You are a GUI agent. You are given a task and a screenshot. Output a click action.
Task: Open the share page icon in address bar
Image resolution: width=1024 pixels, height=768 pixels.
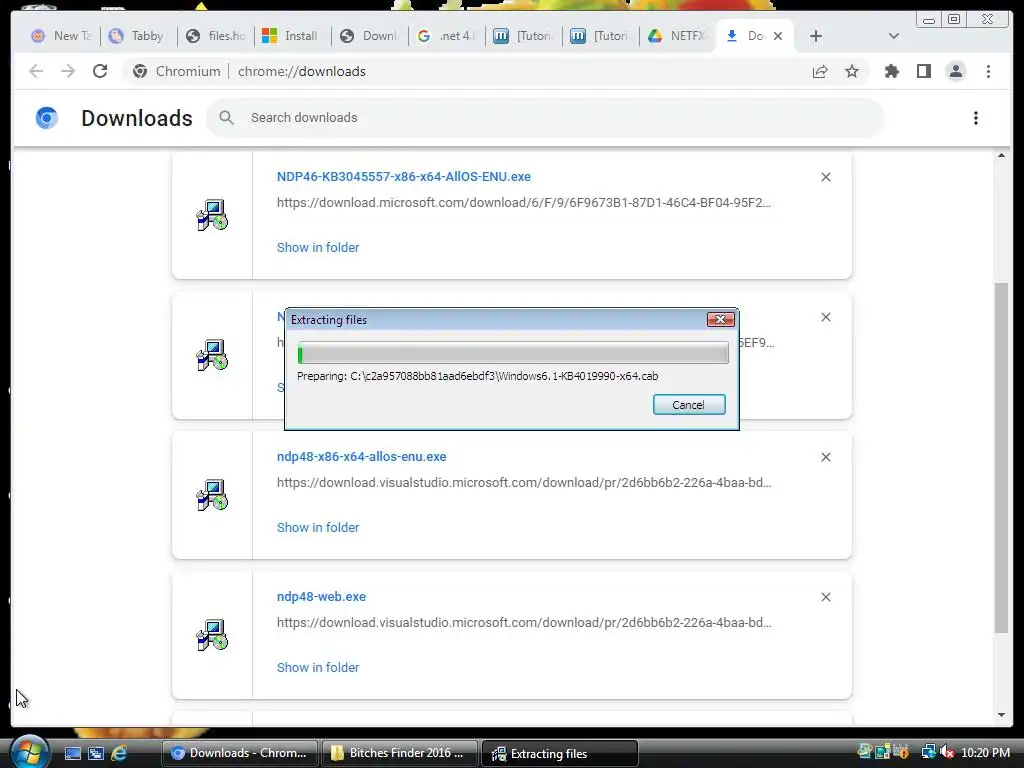click(x=820, y=71)
